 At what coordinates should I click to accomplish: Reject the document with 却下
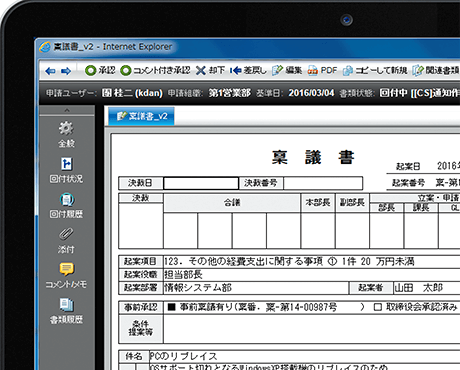pyautogui.click(x=210, y=70)
